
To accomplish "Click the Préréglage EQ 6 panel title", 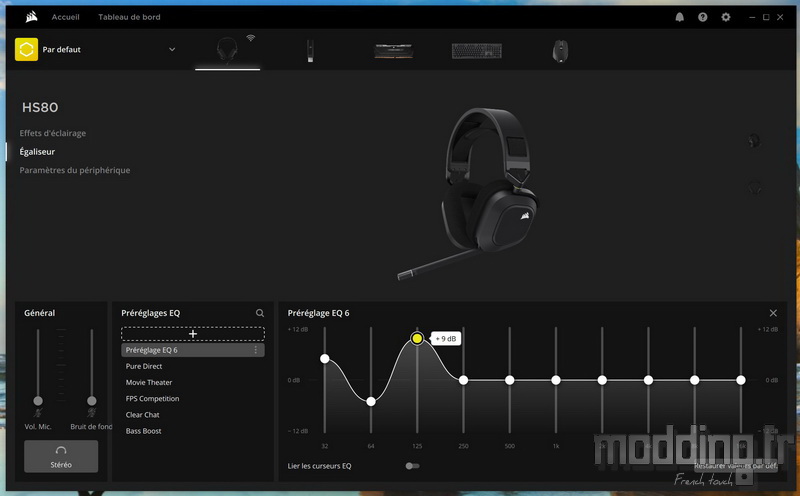I will 318,313.
